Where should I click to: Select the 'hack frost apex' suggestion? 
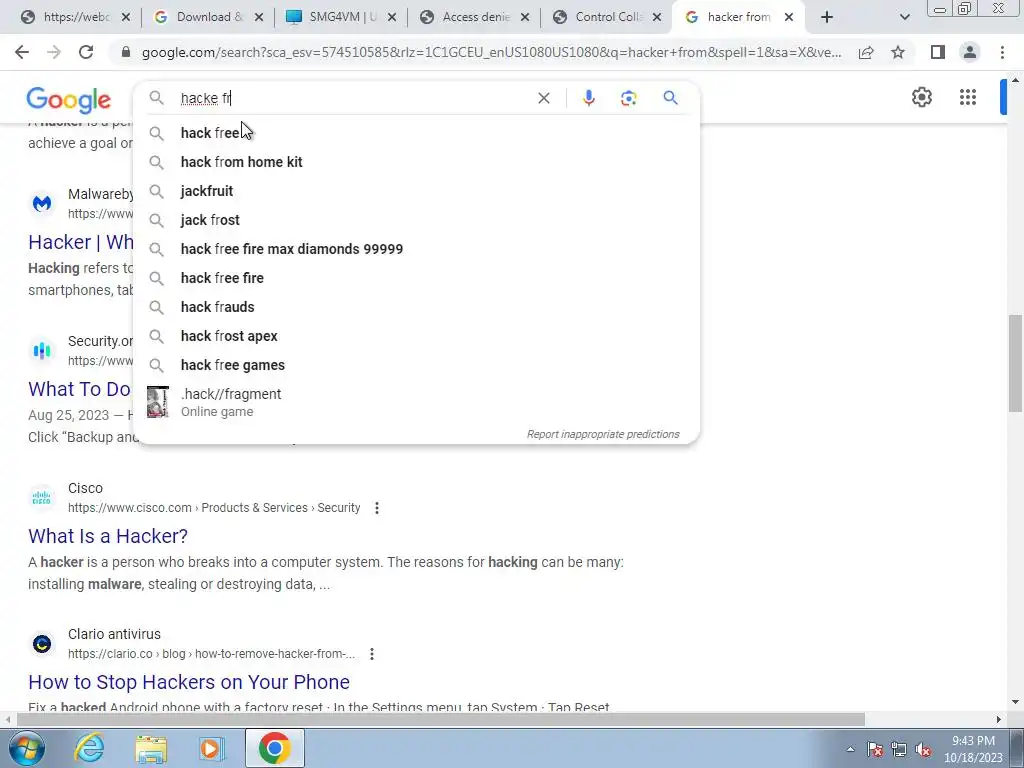pos(417,336)
